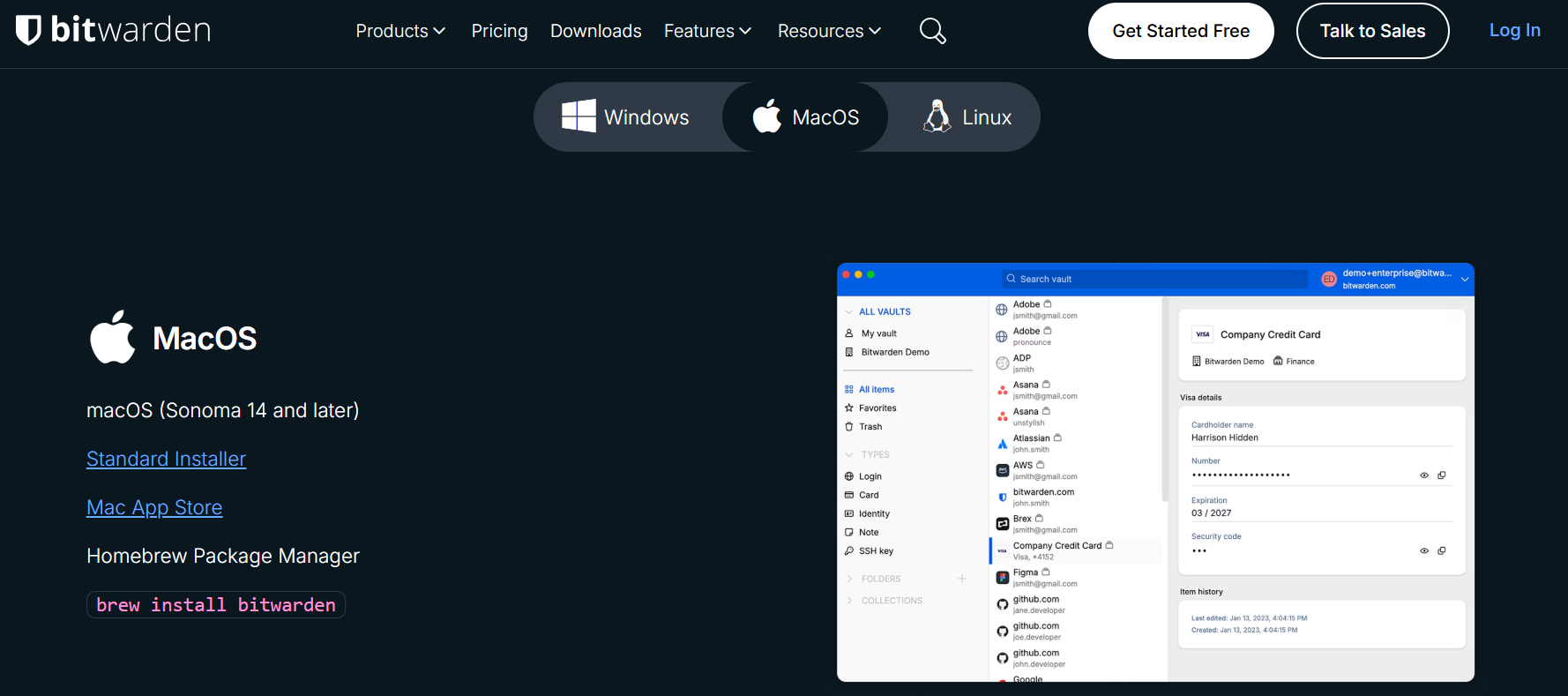Click the Search vault input field
Screen dimensions: 1568x696
(x=1155, y=279)
